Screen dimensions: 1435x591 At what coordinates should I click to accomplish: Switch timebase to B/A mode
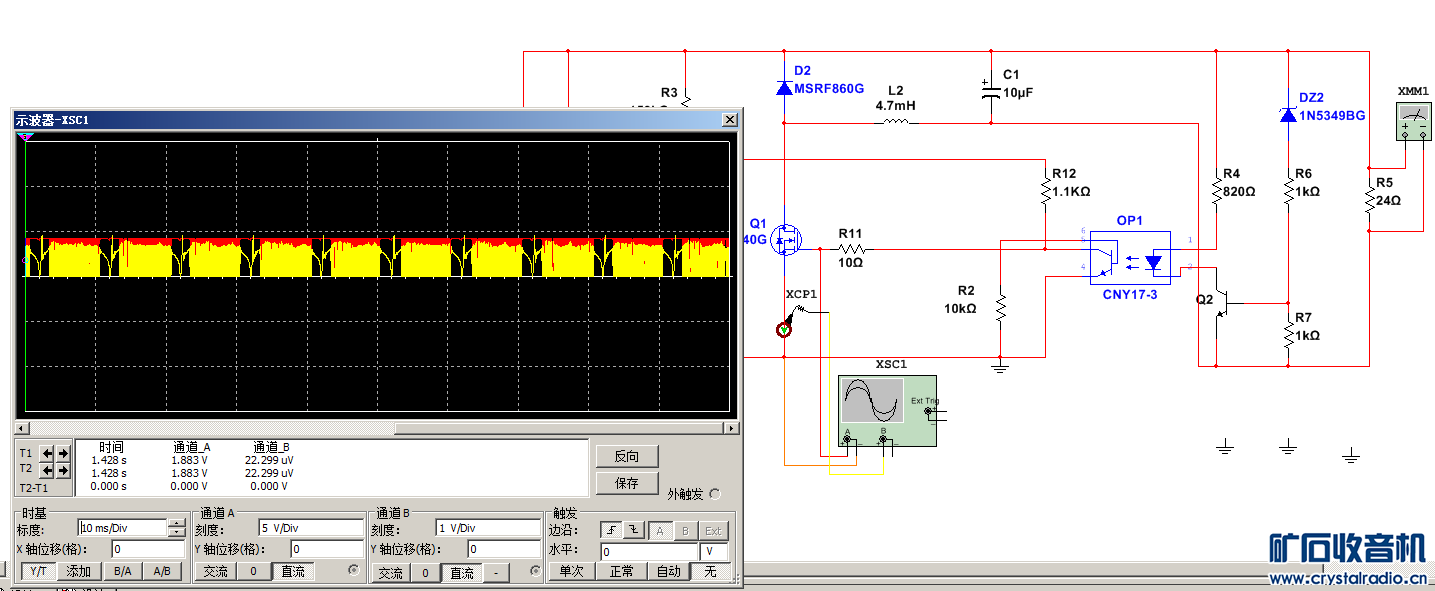tap(122, 571)
